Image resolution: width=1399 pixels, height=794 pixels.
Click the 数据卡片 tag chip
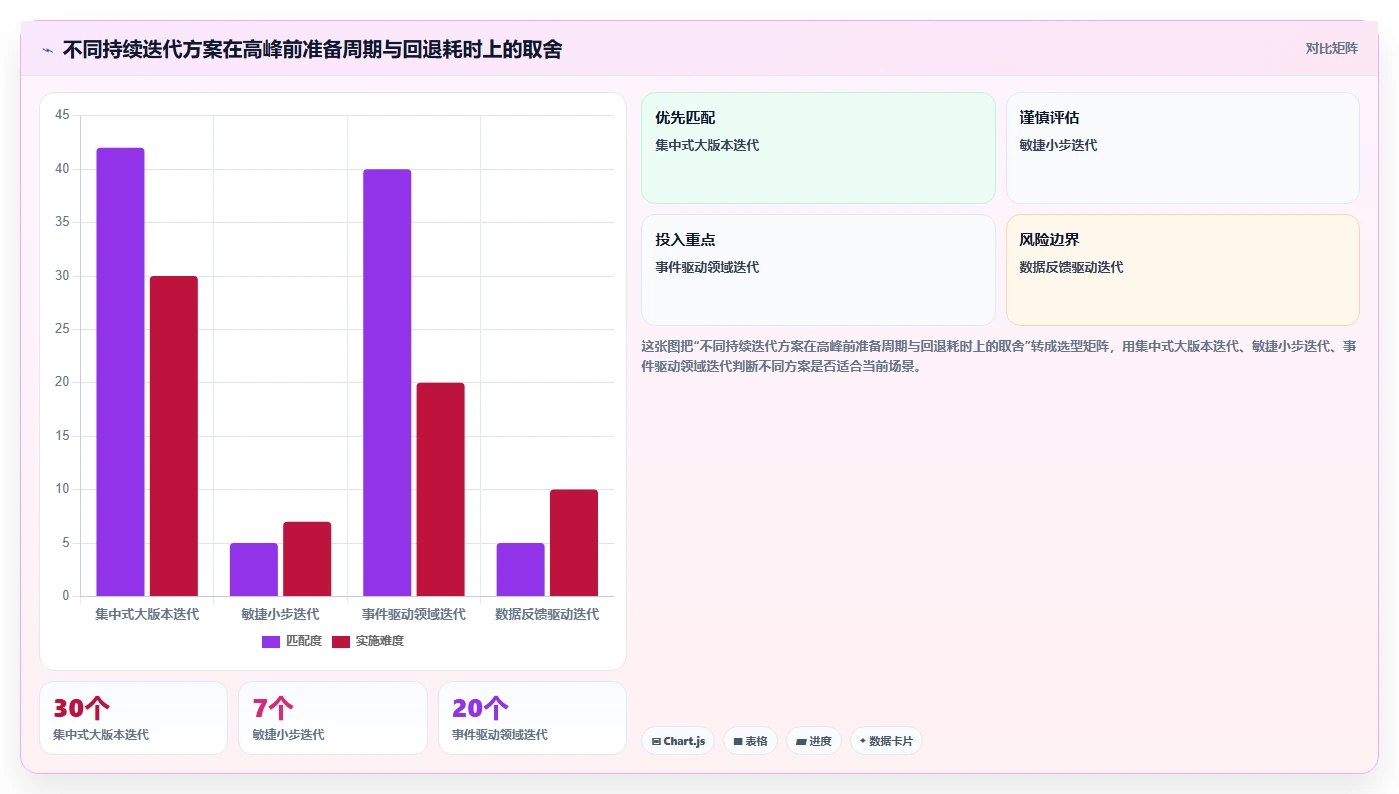coord(886,741)
